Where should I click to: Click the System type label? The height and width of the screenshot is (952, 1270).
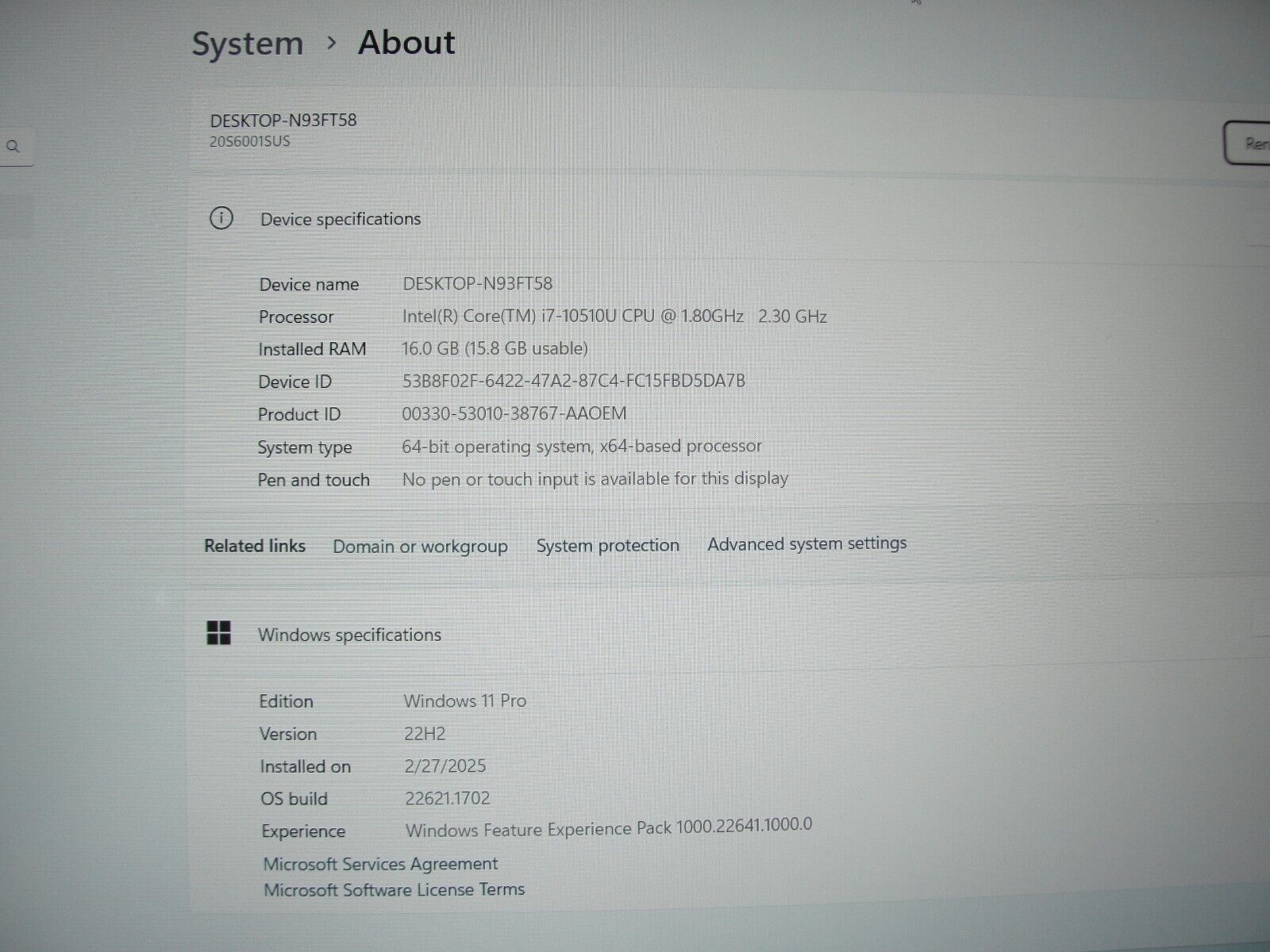[305, 448]
